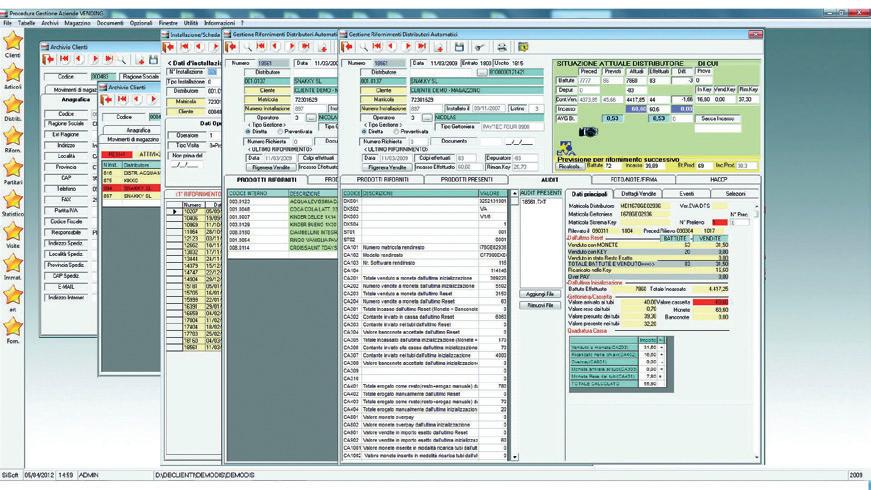Click CODICE column header in audit table

(x=352, y=193)
